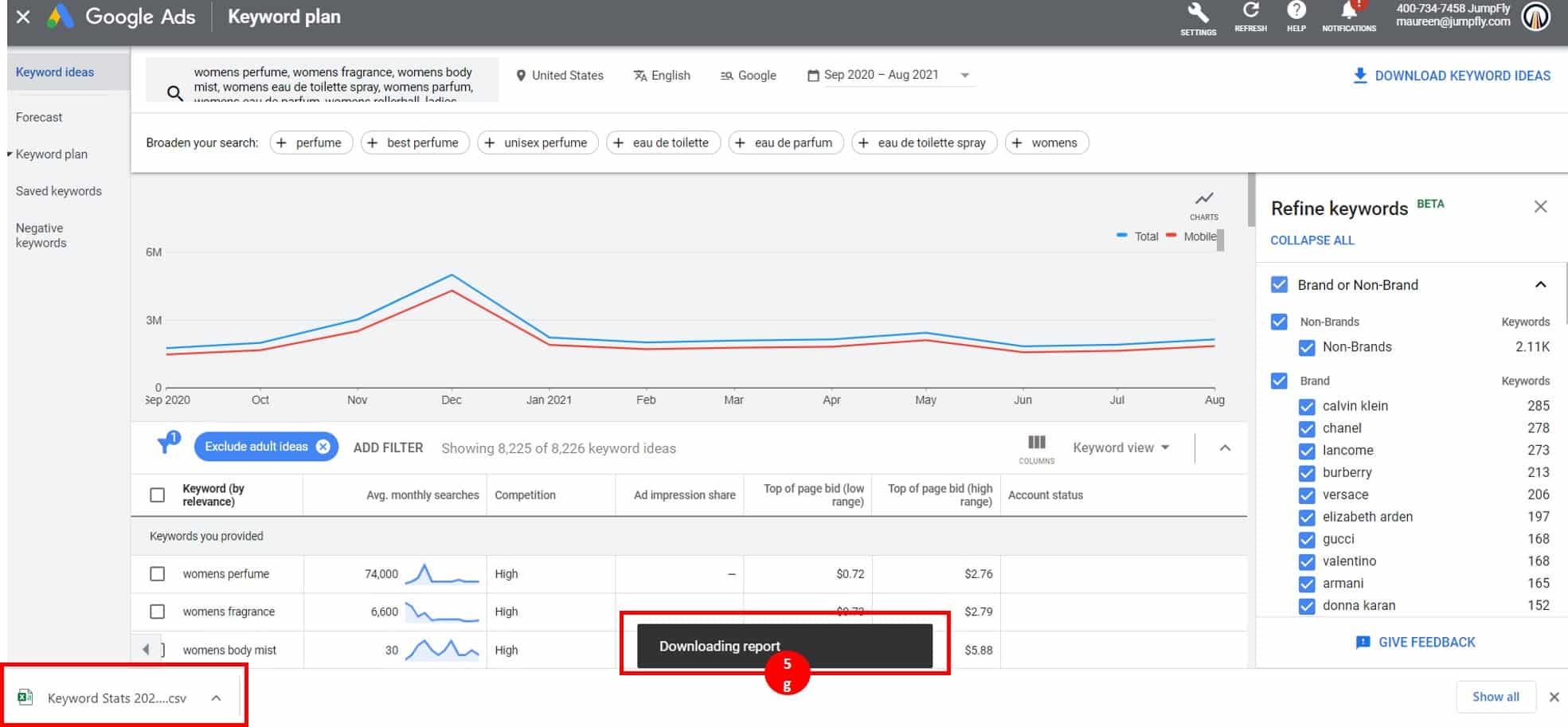Uncheck the lancome brand
The height and width of the screenshot is (727, 1568).
point(1307,451)
